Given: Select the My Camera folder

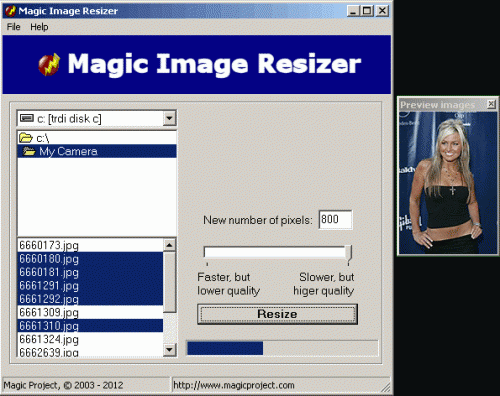Looking at the screenshot, I should (x=97, y=151).
